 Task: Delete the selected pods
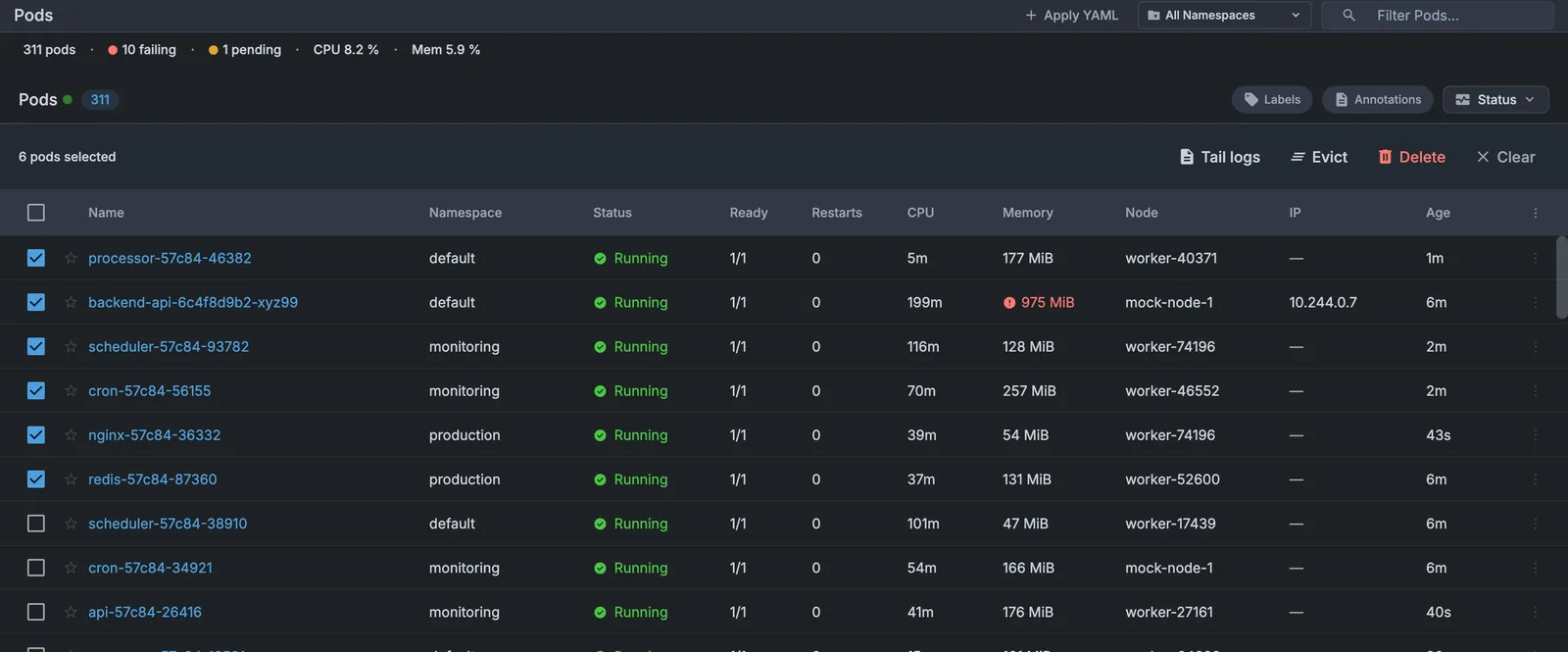pos(1411,157)
